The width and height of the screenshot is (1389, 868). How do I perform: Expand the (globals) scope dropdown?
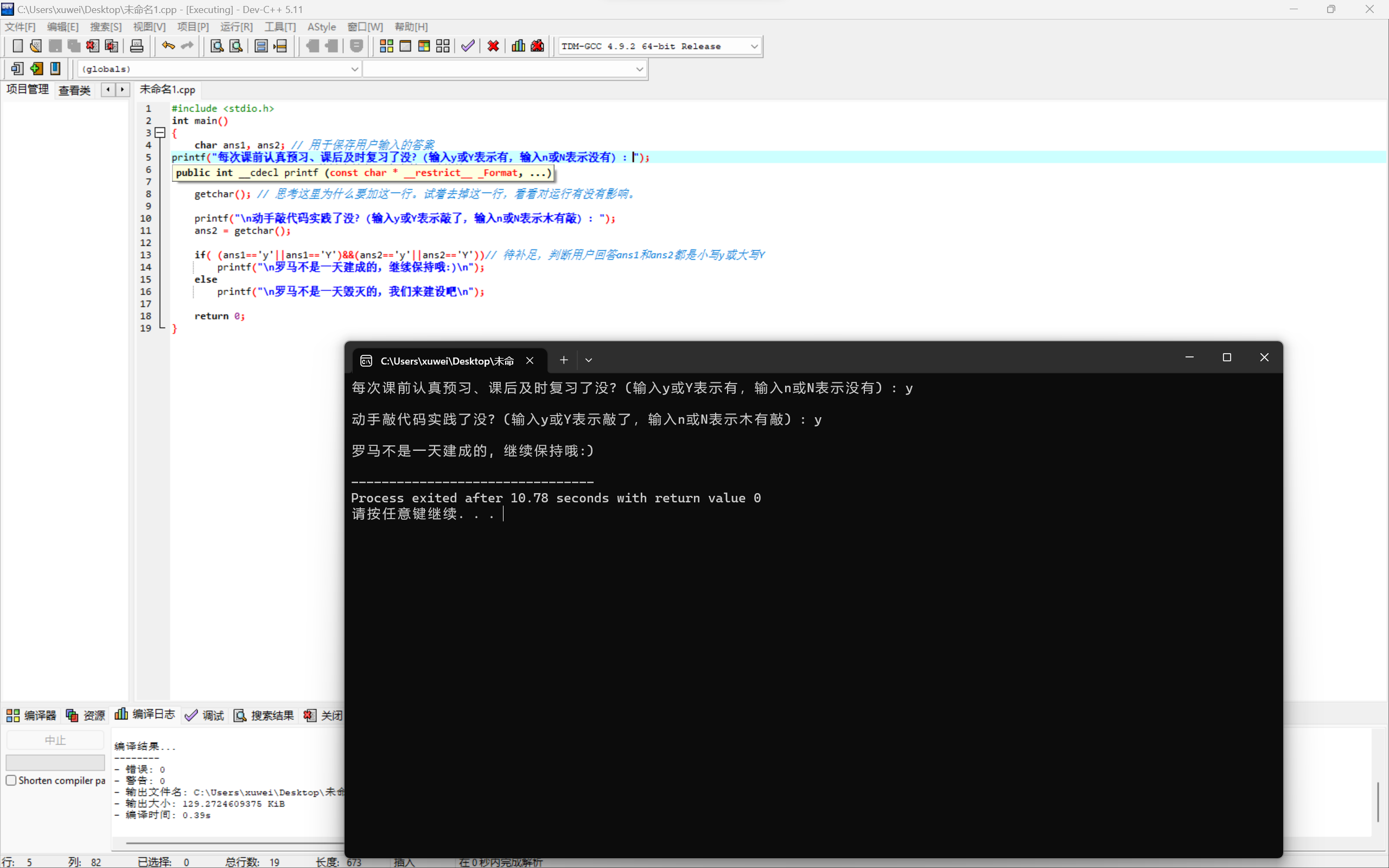coord(354,69)
